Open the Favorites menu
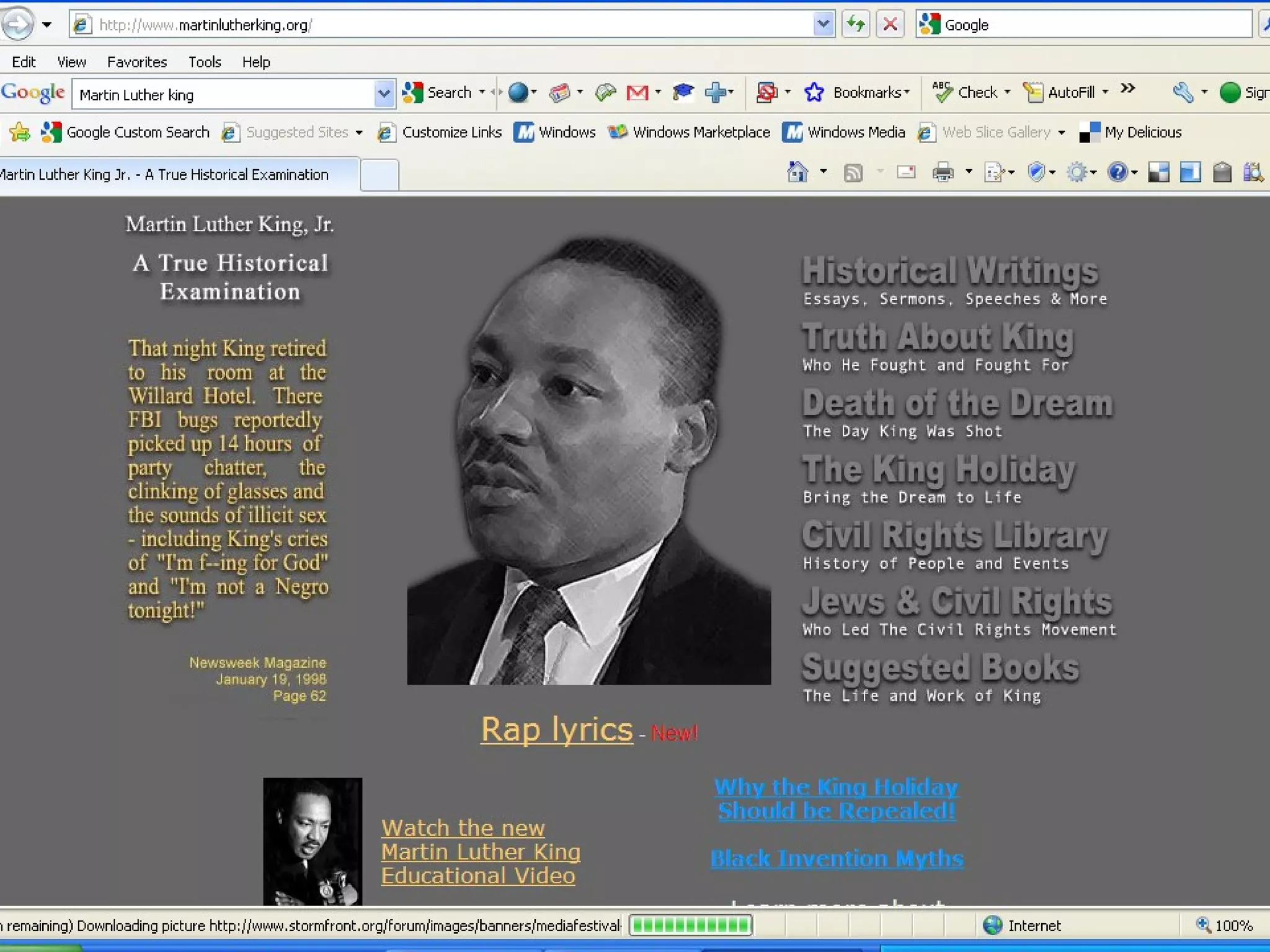The width and height of the screenshot is (1270, 952). 137,62
